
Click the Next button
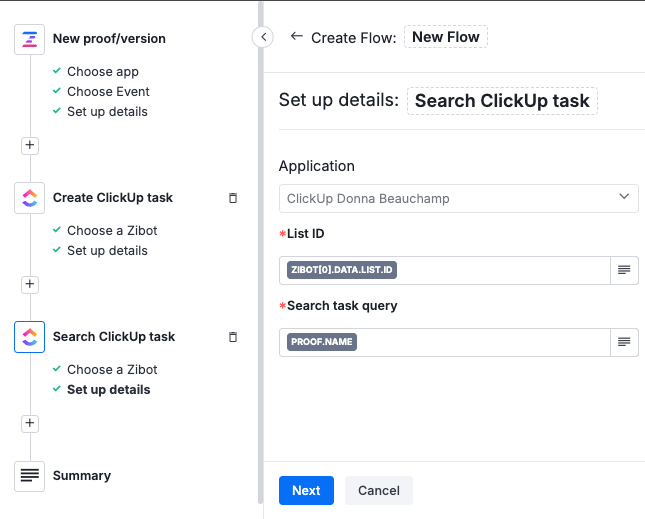(x=306, y=491)
